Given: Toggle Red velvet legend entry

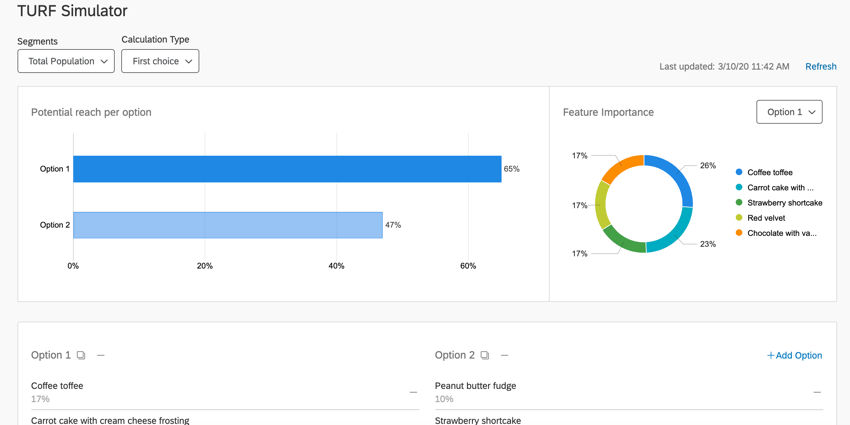Looking at the screenshot, I should coord(765,218).
